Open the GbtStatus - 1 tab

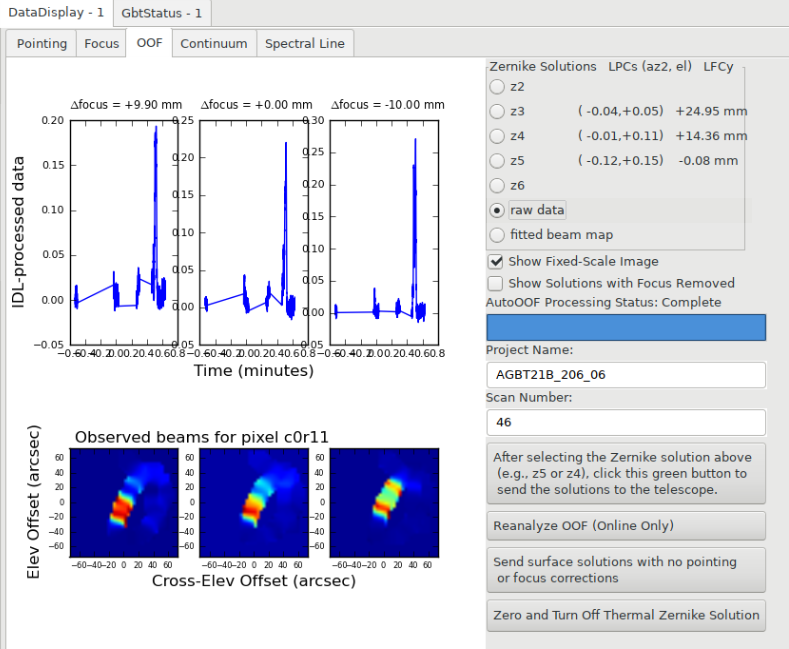pos(162,13)
